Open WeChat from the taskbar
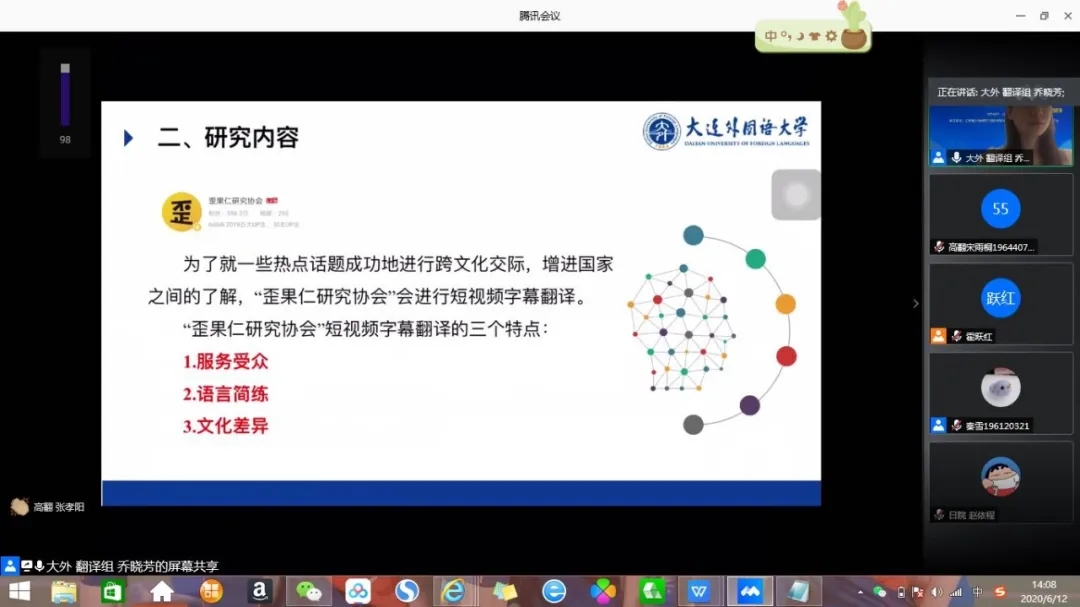Screen dimensions: 1080x607 [x=309, y=592]
